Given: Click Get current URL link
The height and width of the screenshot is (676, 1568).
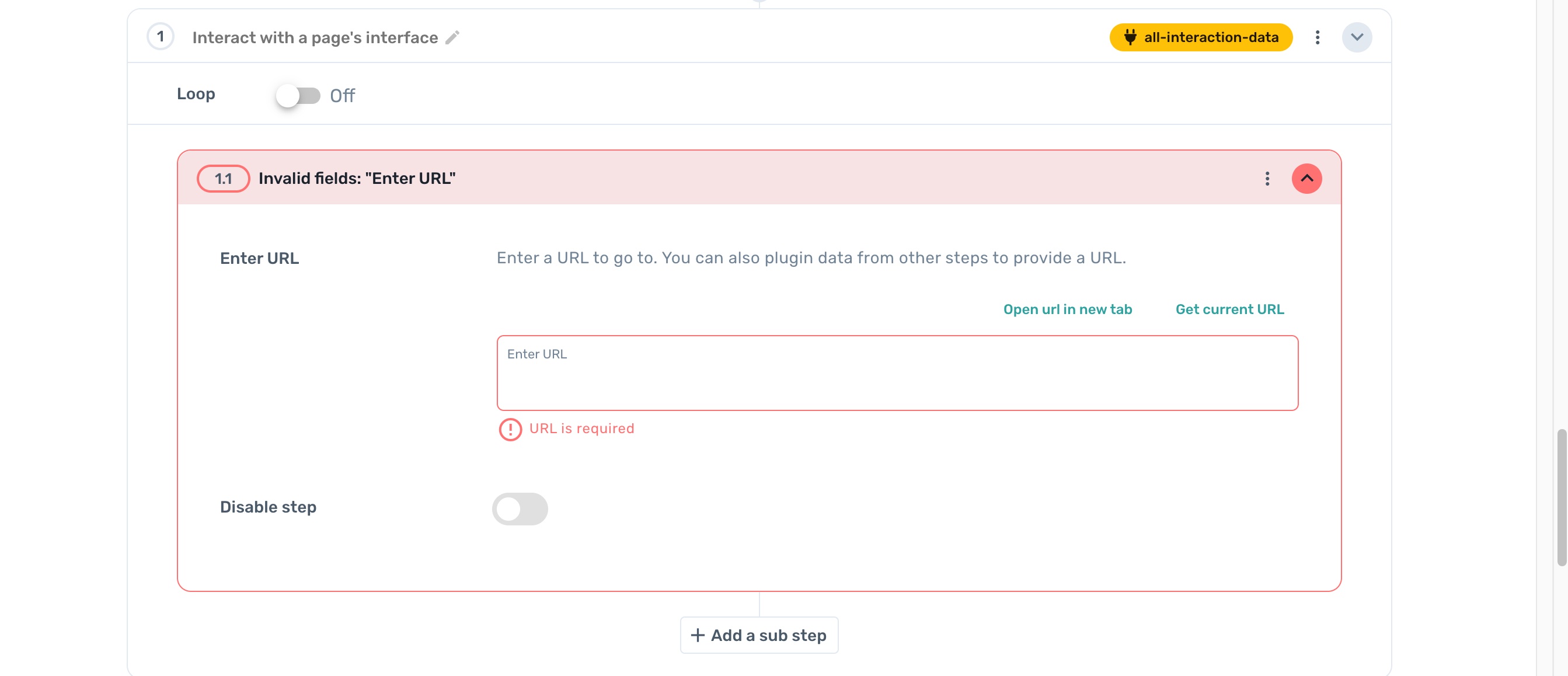Looking at the screenshot, I should point(1229,309).
